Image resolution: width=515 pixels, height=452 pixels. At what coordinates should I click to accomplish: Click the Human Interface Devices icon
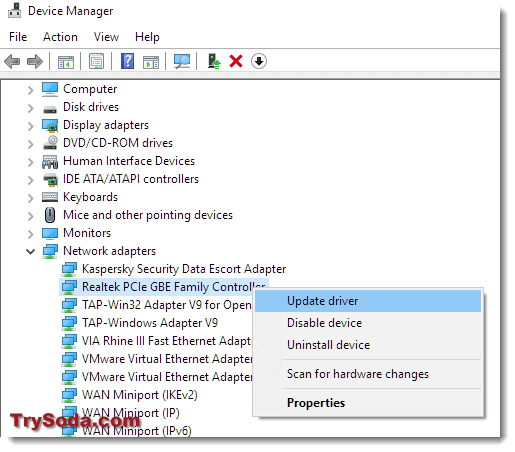click(50, 162)
